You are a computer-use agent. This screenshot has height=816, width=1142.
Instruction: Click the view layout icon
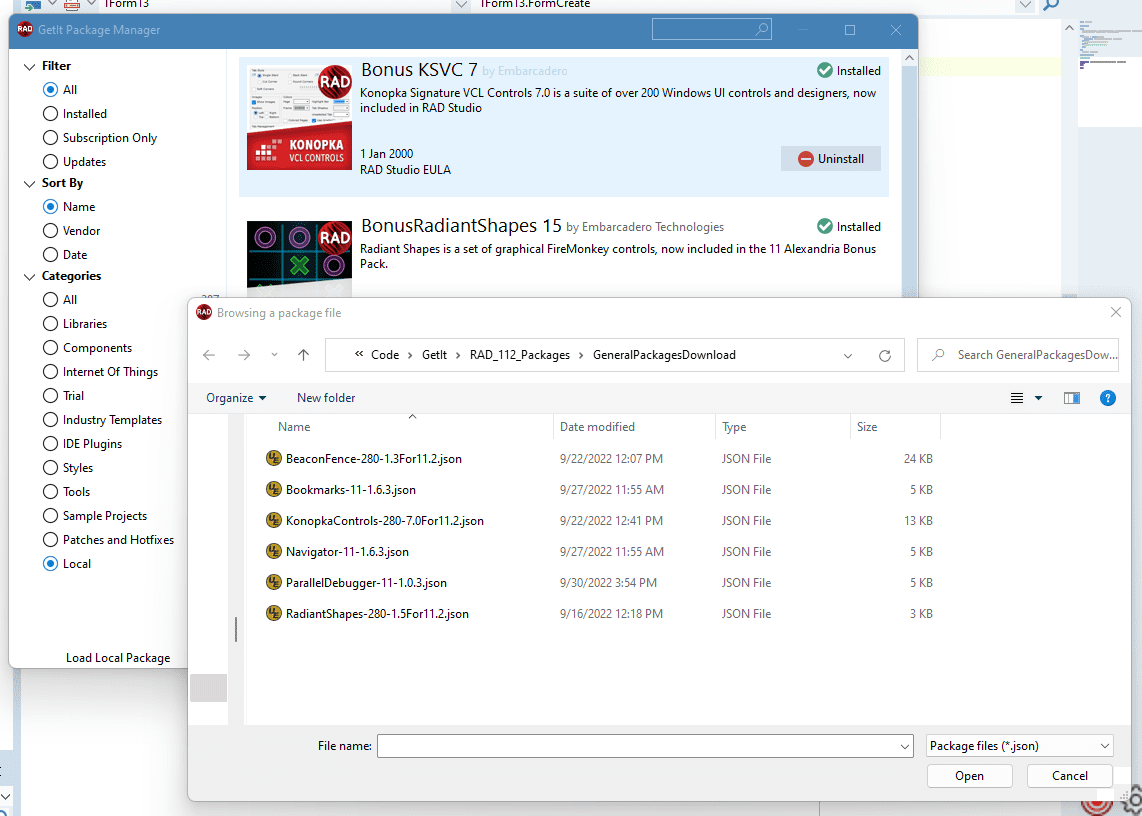point(1017,398)
